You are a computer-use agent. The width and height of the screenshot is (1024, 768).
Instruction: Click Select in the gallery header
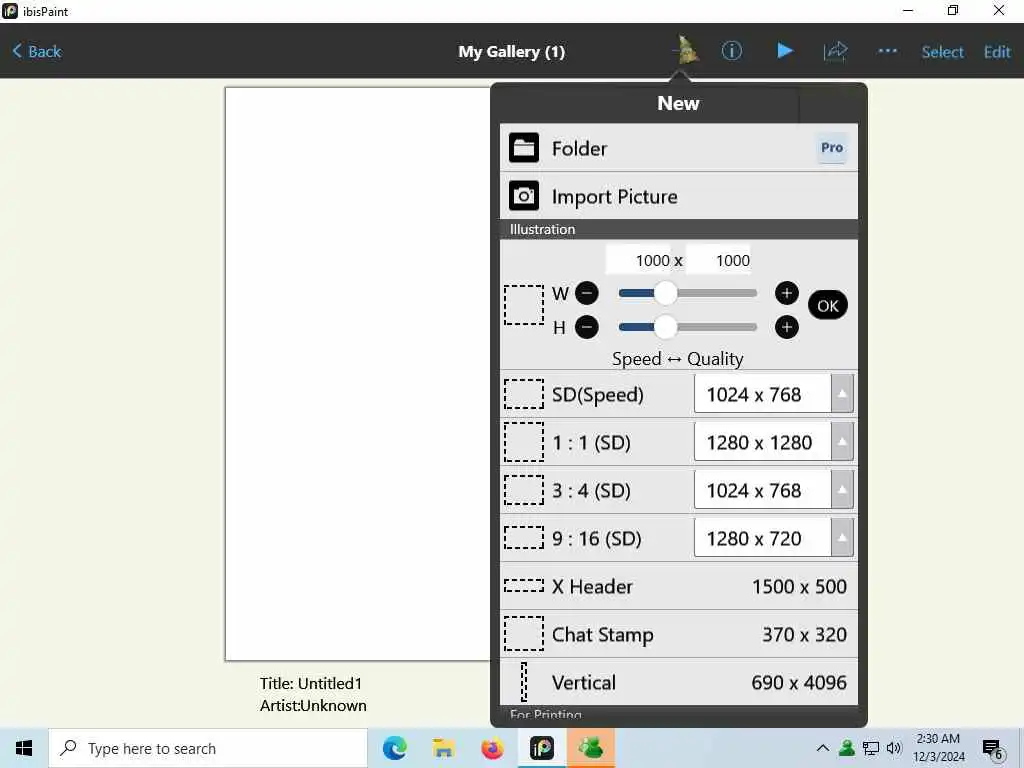(942, 52)
